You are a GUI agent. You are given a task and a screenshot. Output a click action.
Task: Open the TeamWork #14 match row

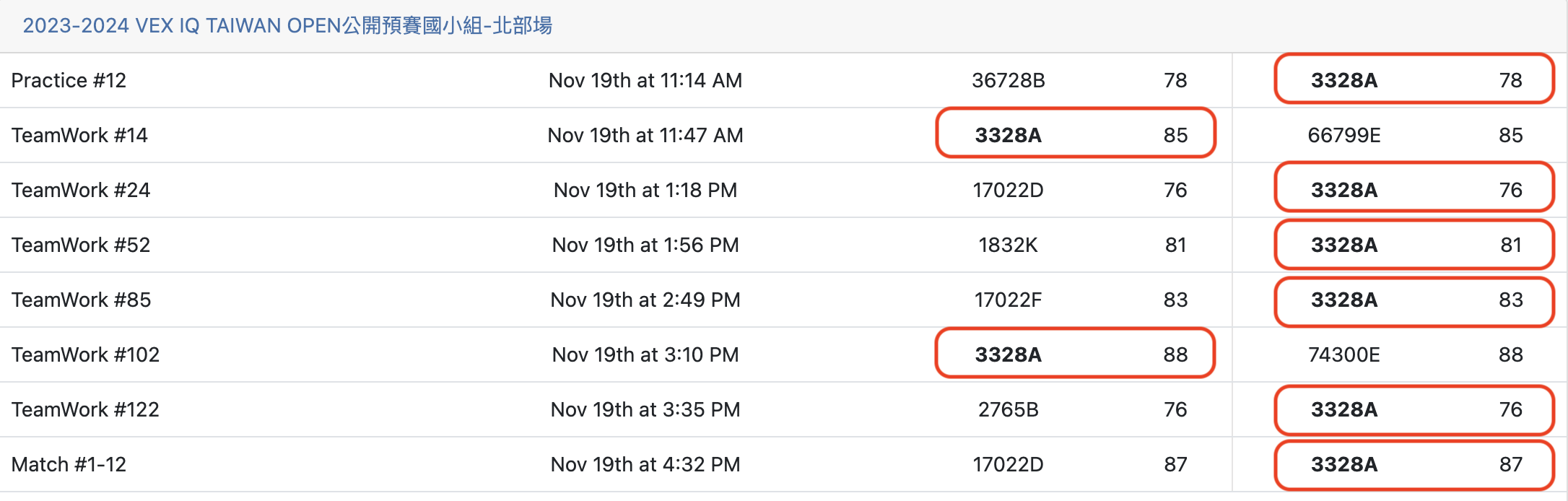[79, 135]
